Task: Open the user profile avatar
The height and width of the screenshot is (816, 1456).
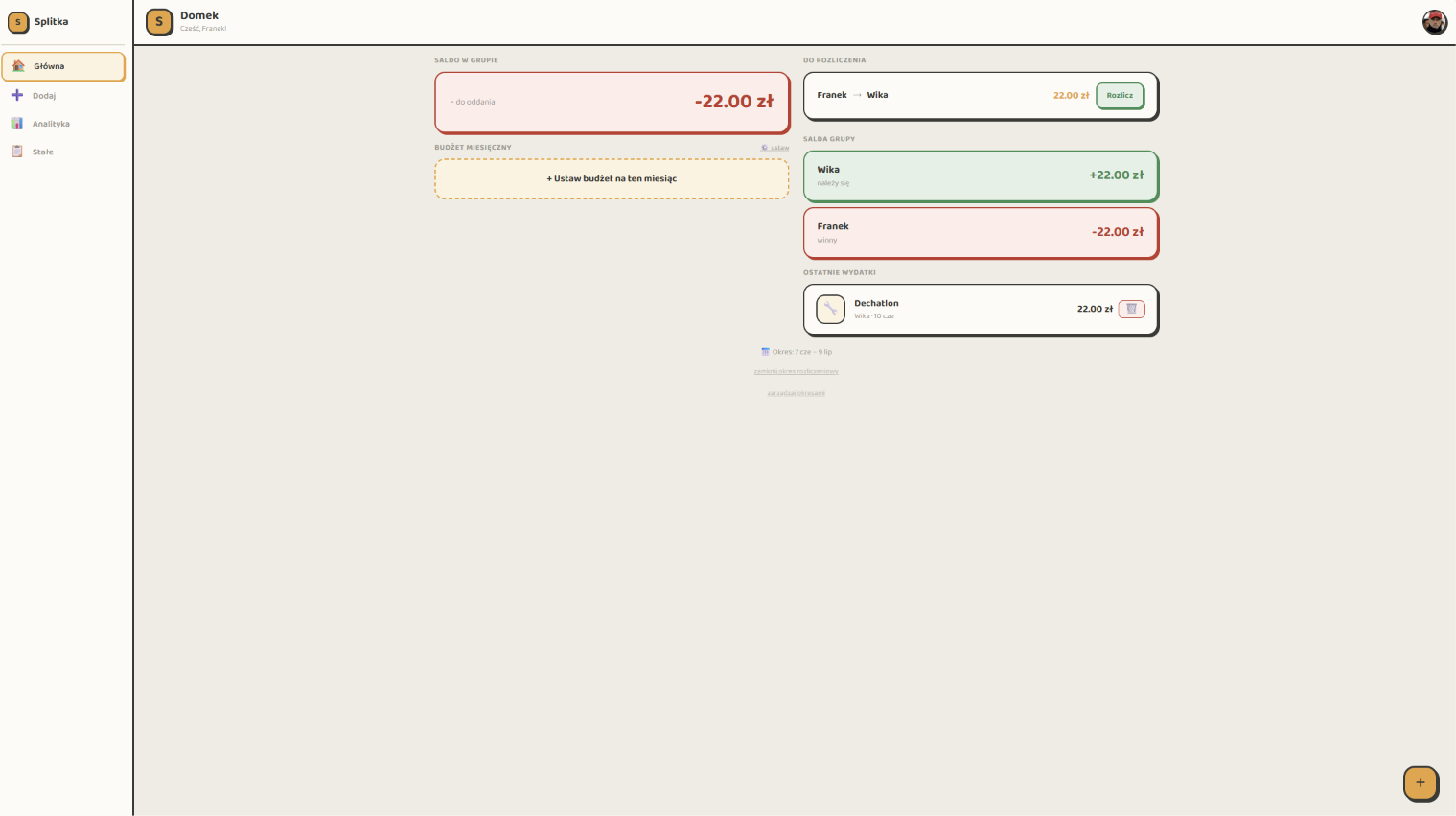Action: pos(1435,22)
